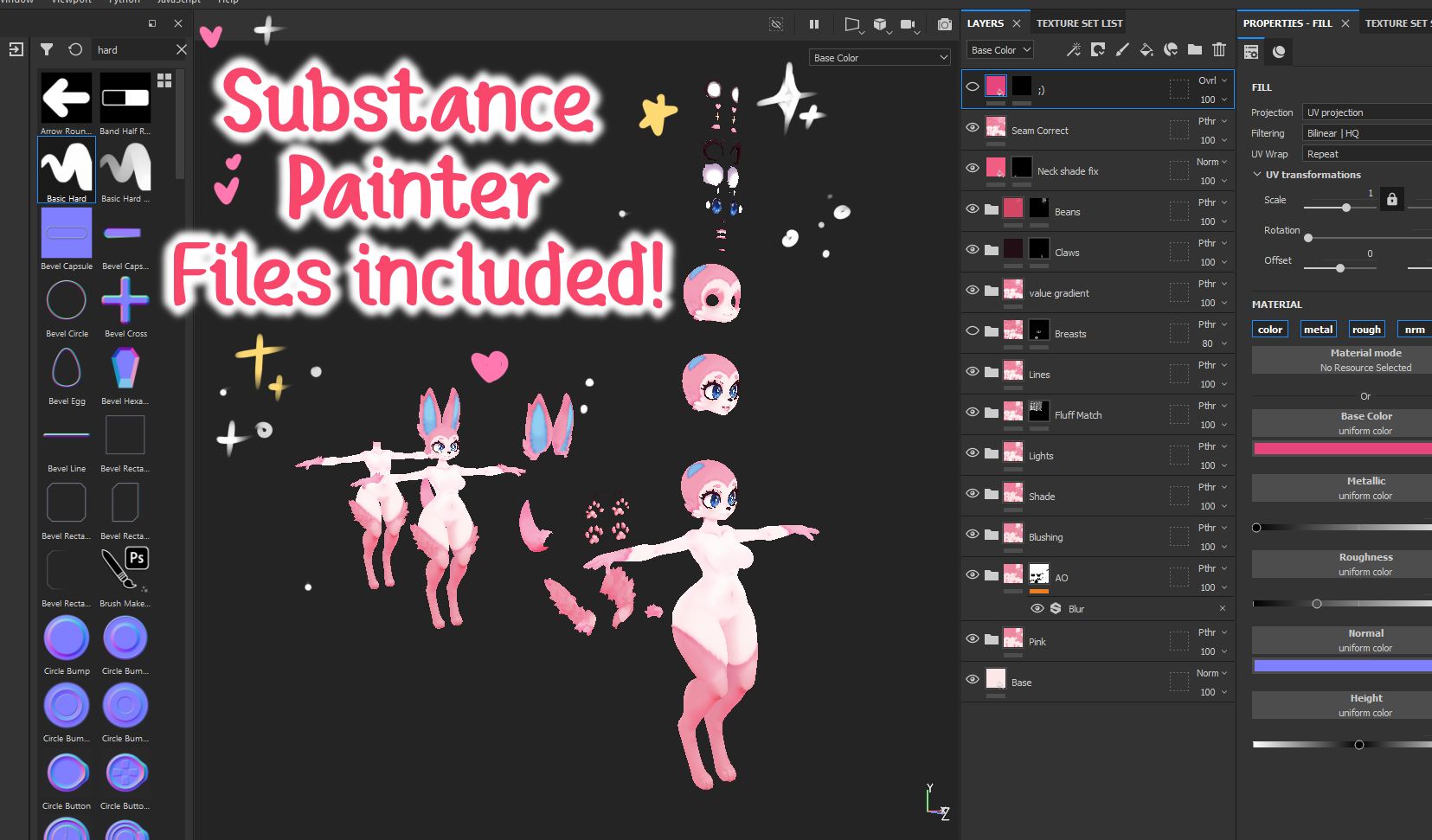Add a fill layer with bucket icon
The image size is (1432, 840).
point(1146,49)
